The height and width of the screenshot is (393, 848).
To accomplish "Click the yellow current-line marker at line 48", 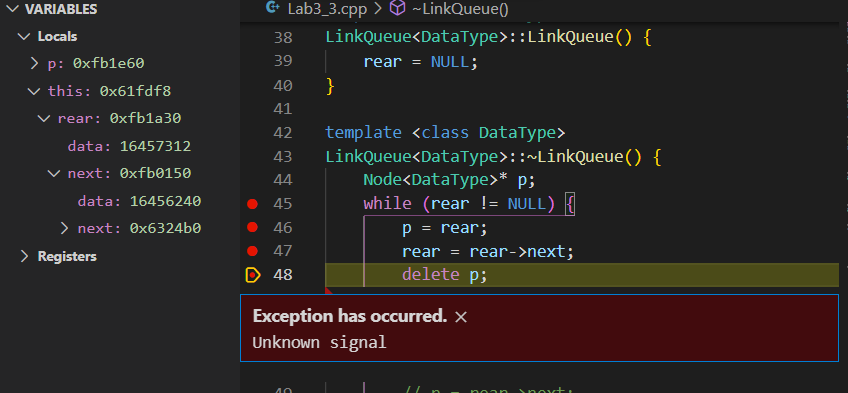I will (252, 275).
